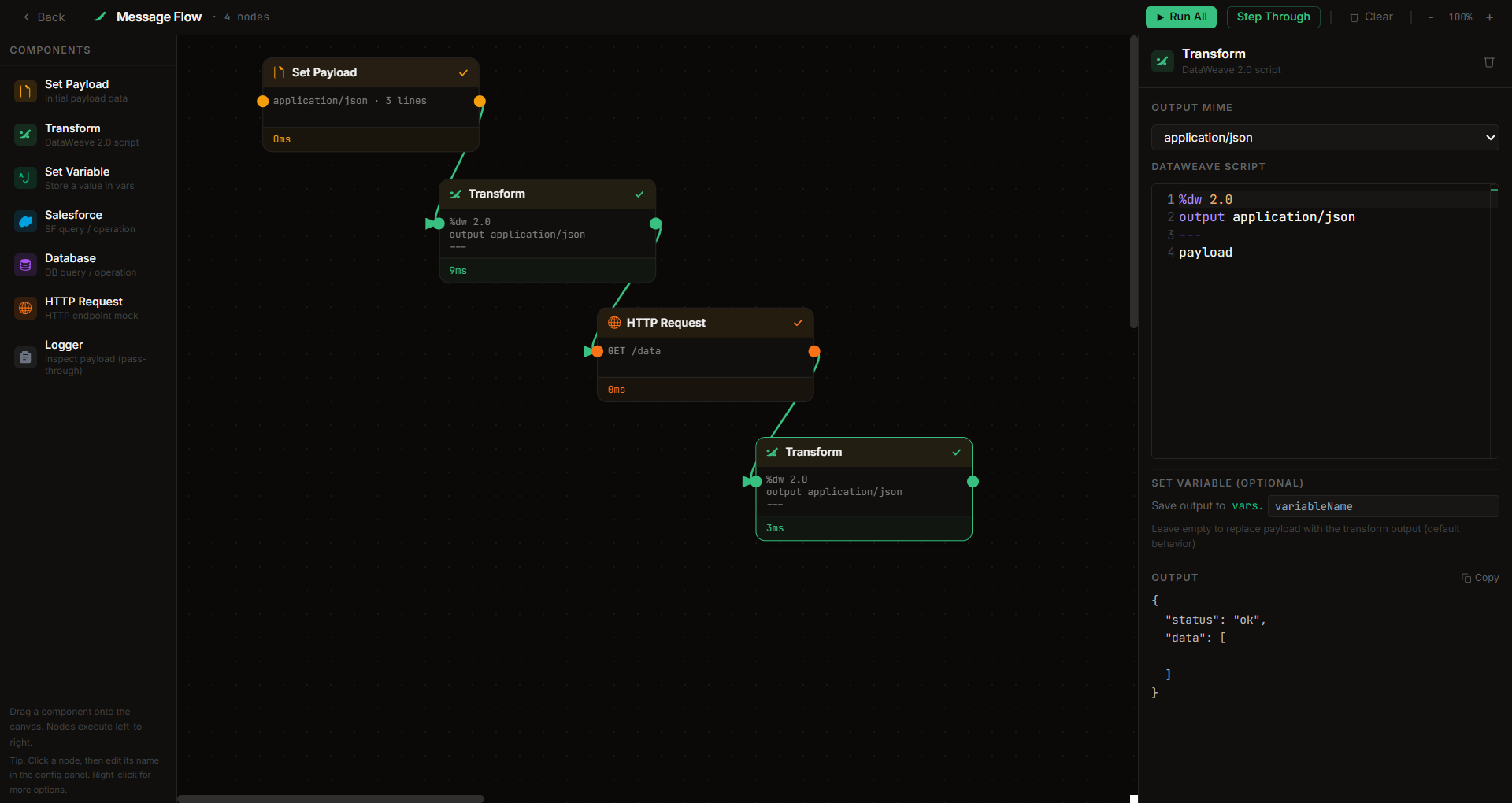Viewport: 1512px width, 803px height.
Task: Click 'application/json · 3 lines' on Set Payload
Action: click(x=350, y=101)
